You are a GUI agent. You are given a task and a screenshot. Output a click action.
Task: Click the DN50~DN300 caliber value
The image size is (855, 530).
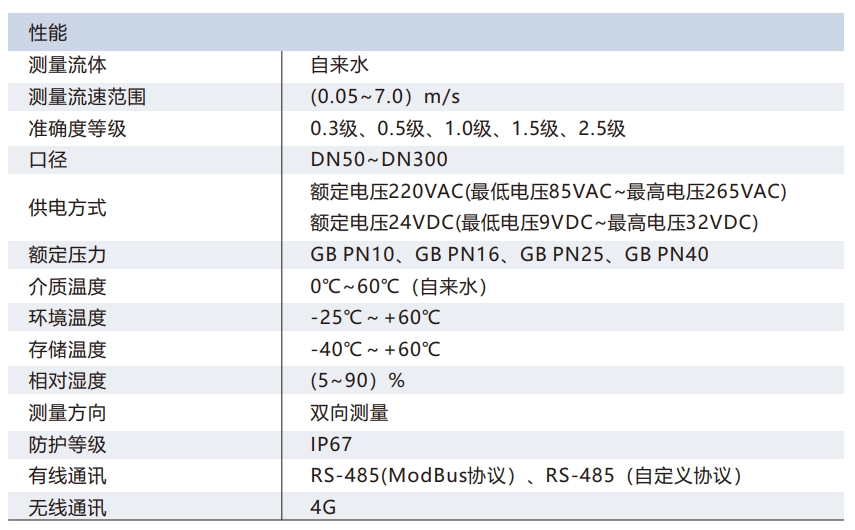[x=379, y=160]
